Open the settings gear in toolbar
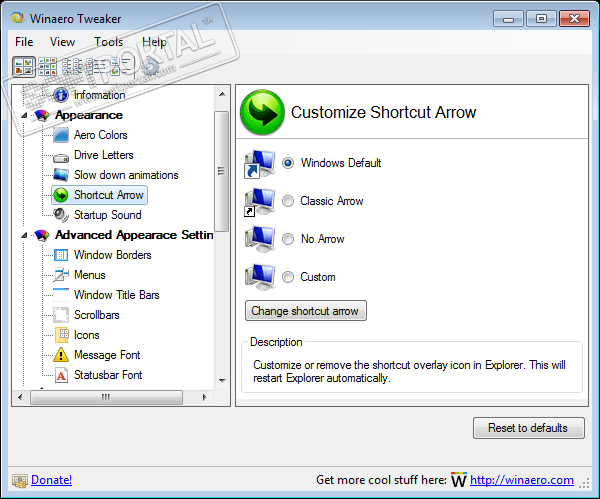This screenshot has height=499, width=600. (150, 67)
